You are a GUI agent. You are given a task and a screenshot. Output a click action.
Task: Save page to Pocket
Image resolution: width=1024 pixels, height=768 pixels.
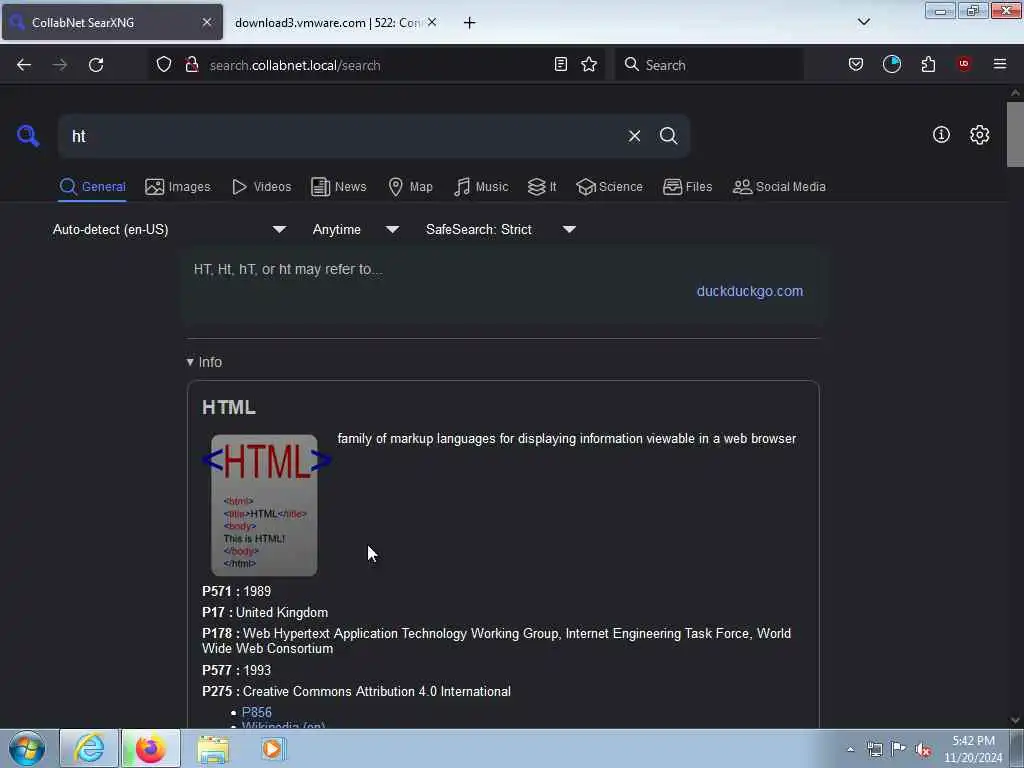(856, 64)
